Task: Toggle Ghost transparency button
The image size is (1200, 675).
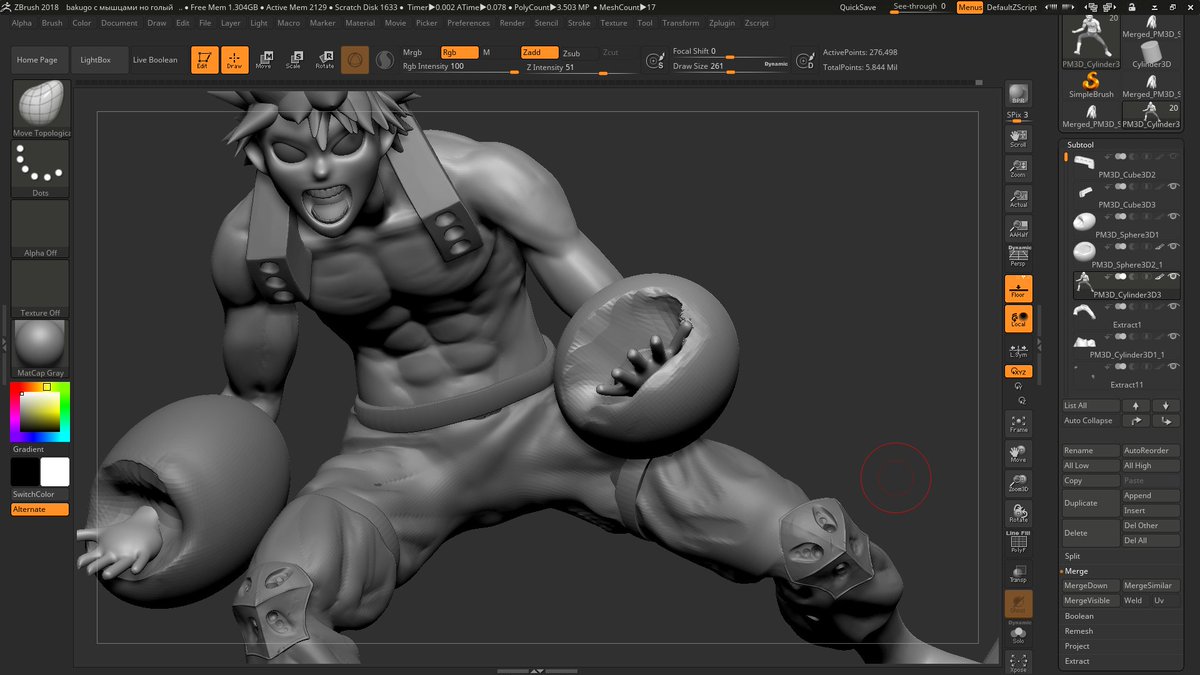Action: pyautogui.click(x=1018, y=604)
